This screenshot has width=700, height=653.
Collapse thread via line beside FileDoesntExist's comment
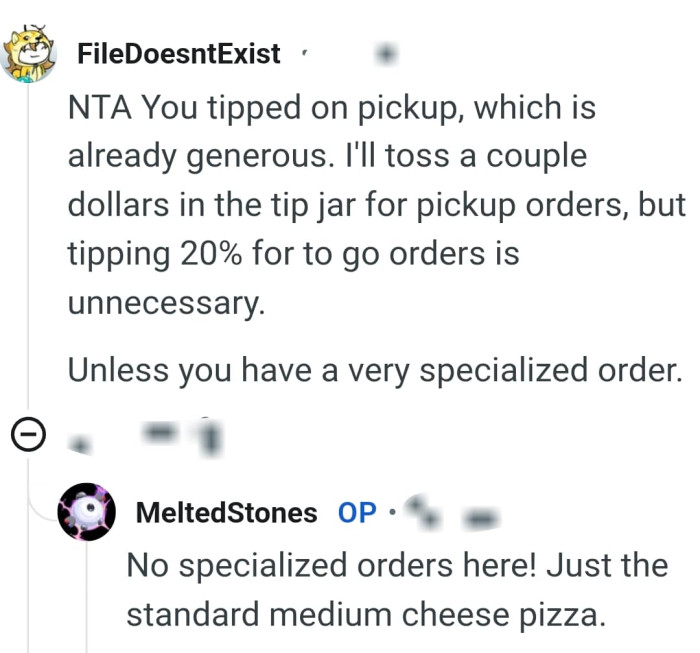(28, 250)
